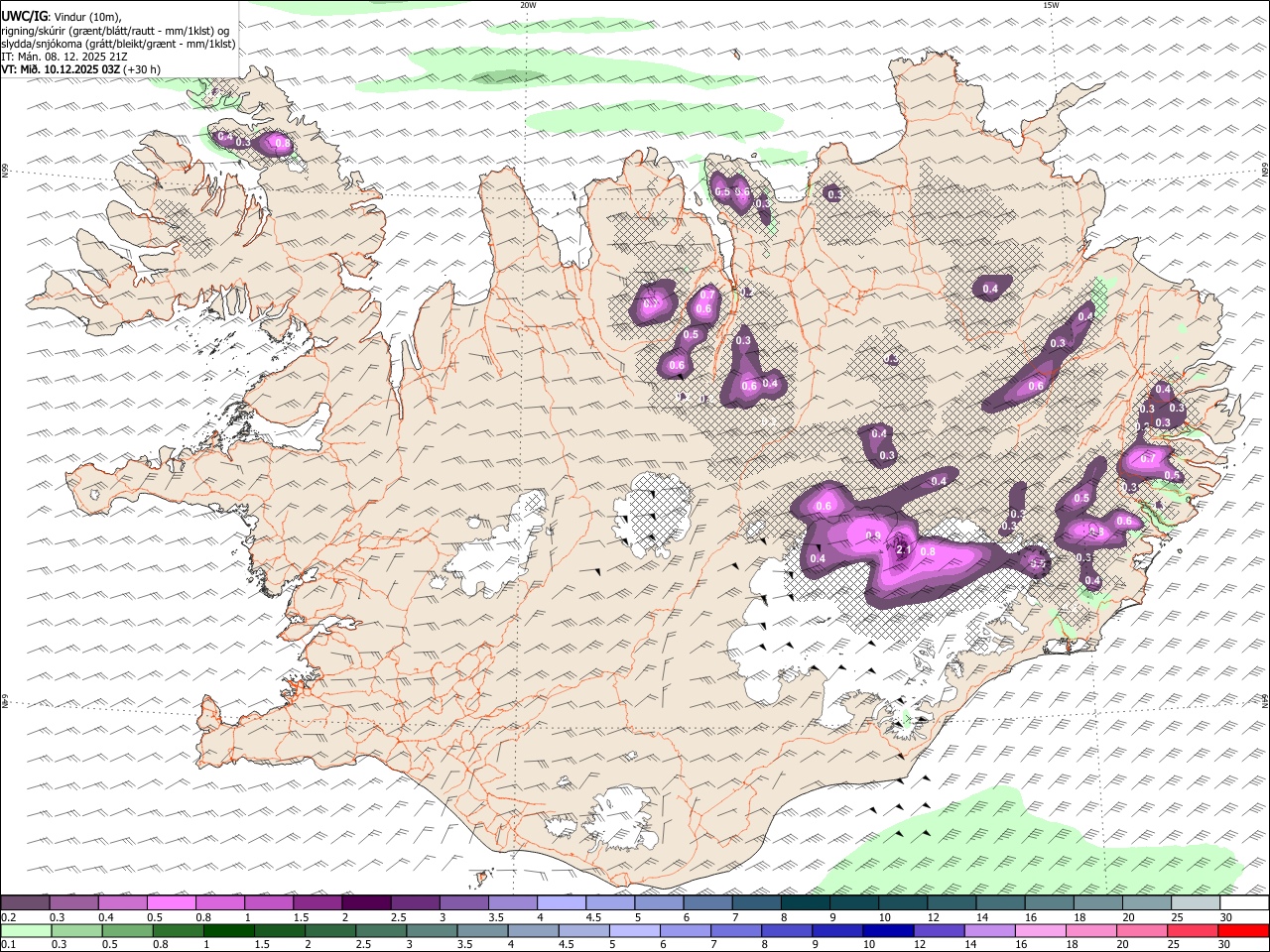Click the '20W' longitude label
Screen dimensions: 1270x952
click(x=528, y=5)
